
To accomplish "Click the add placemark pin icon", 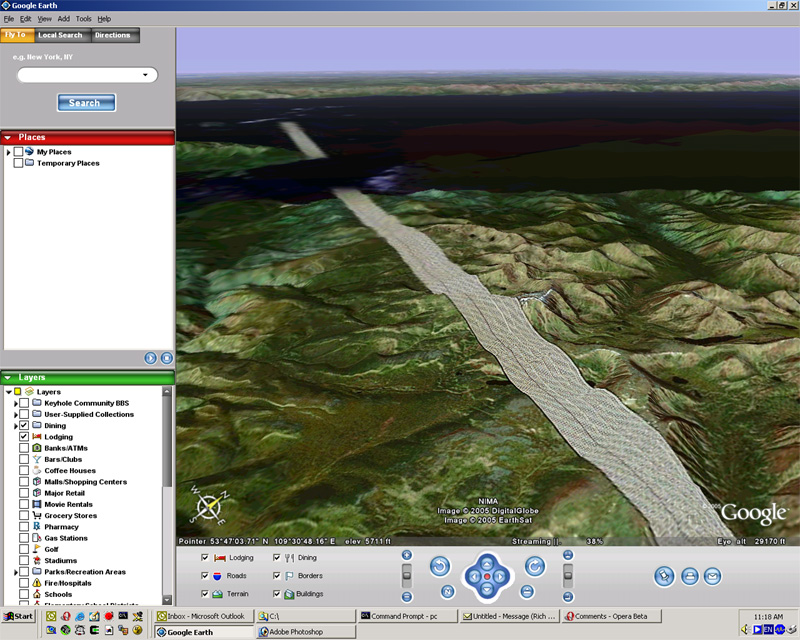I will (x=665, y=576).
